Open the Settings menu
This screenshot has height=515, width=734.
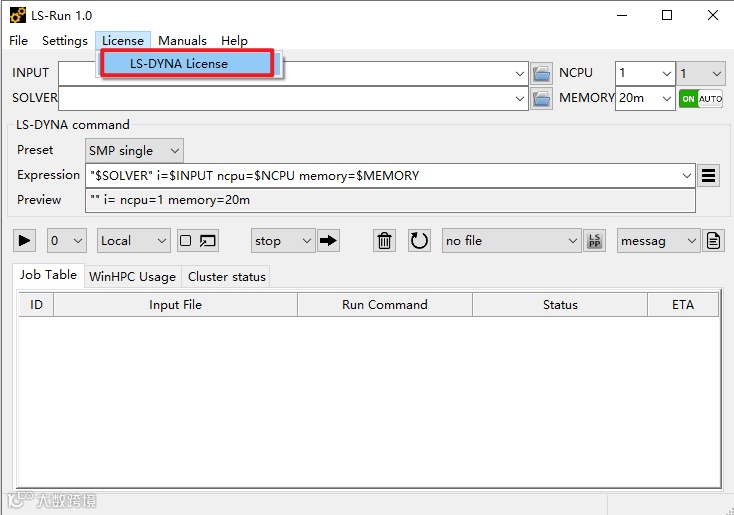(x=65, y=41)
